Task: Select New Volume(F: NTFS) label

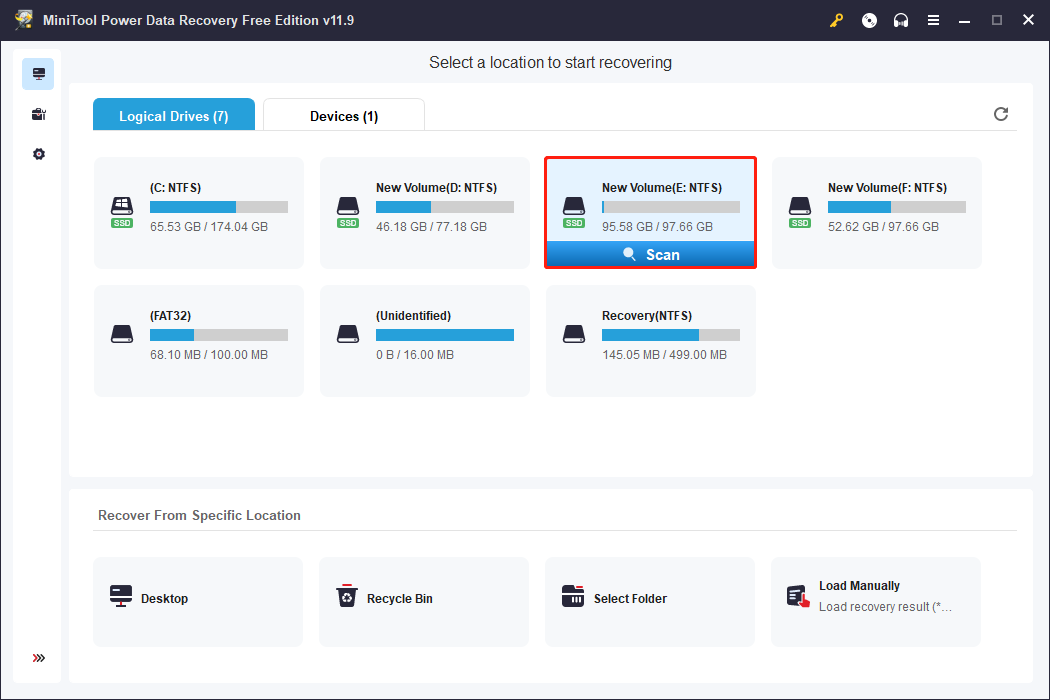Action: click(887, 188)
